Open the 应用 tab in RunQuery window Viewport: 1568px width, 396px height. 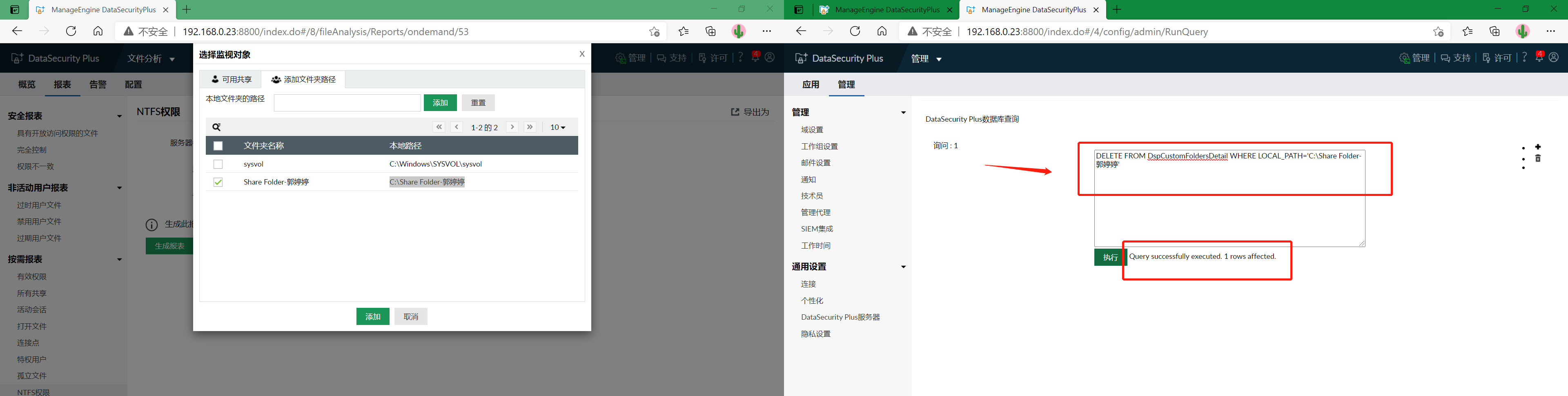pyautogui.click(x=810, y=85)
